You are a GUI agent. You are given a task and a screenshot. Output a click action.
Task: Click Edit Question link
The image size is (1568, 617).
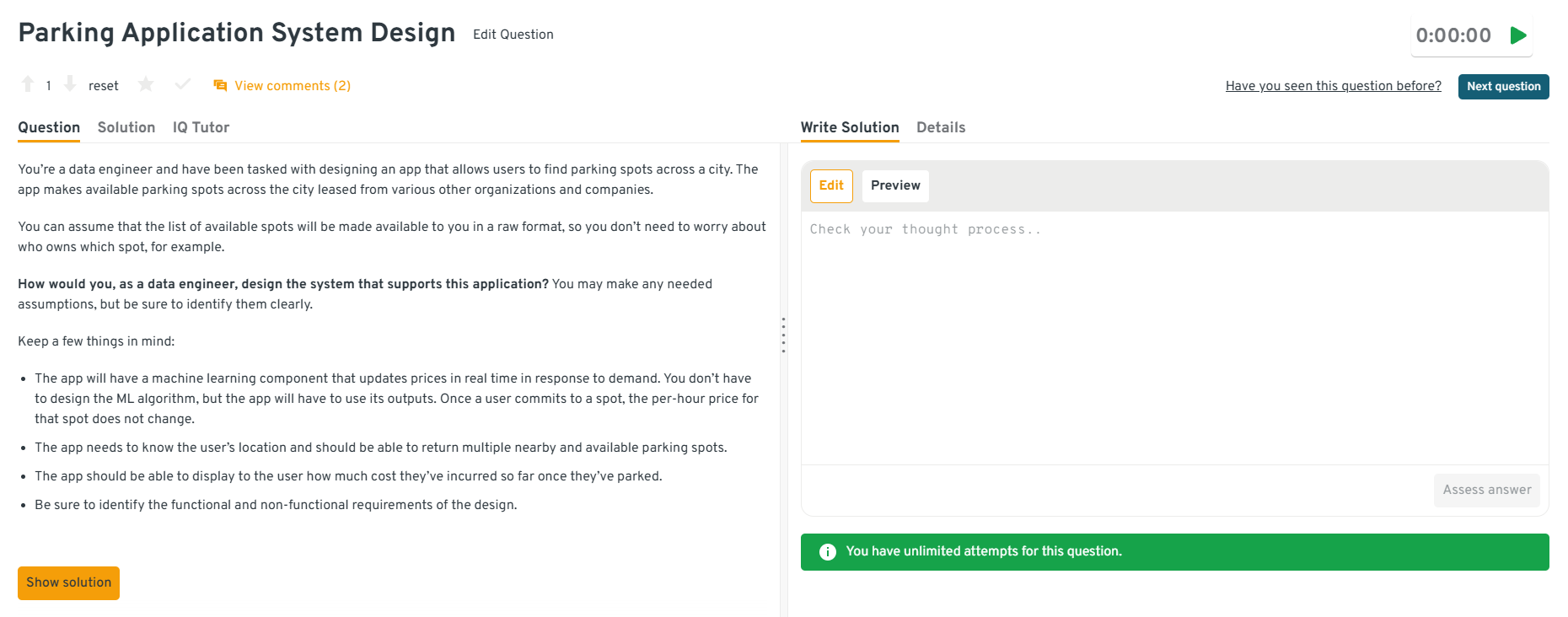(x=513, y=35)
